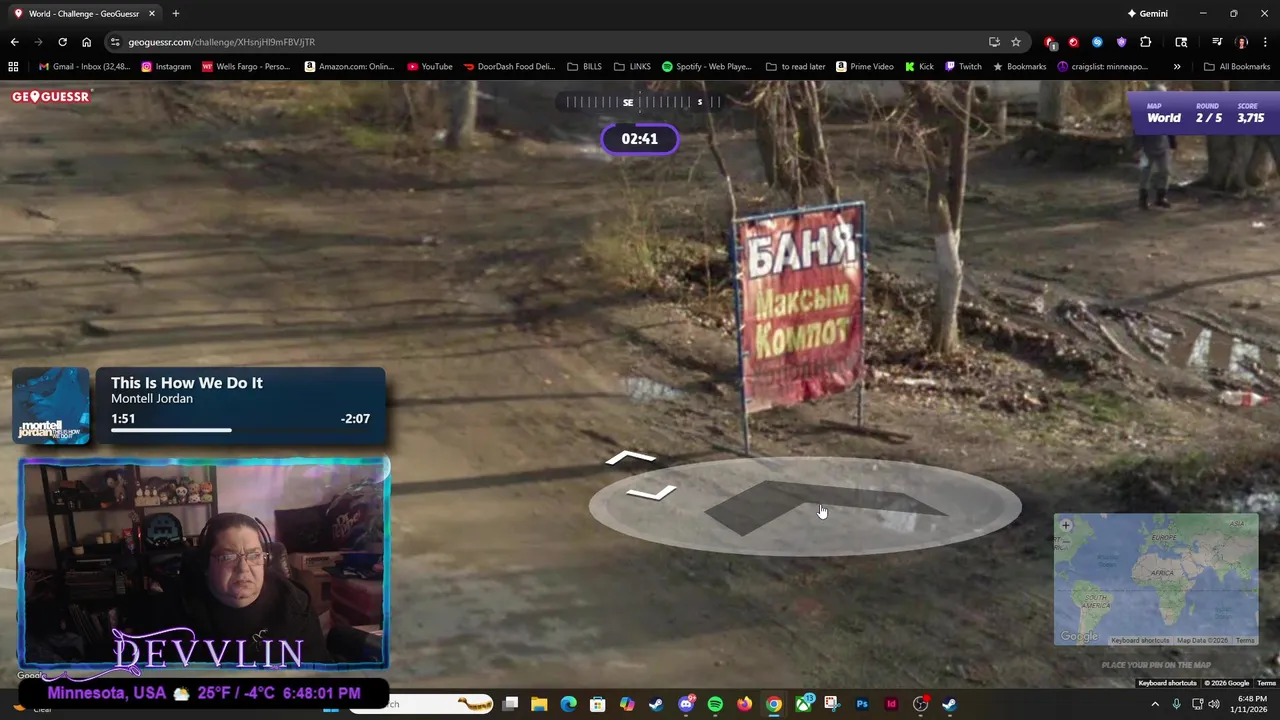Open the Discord taskbar icon

[686, 704]
